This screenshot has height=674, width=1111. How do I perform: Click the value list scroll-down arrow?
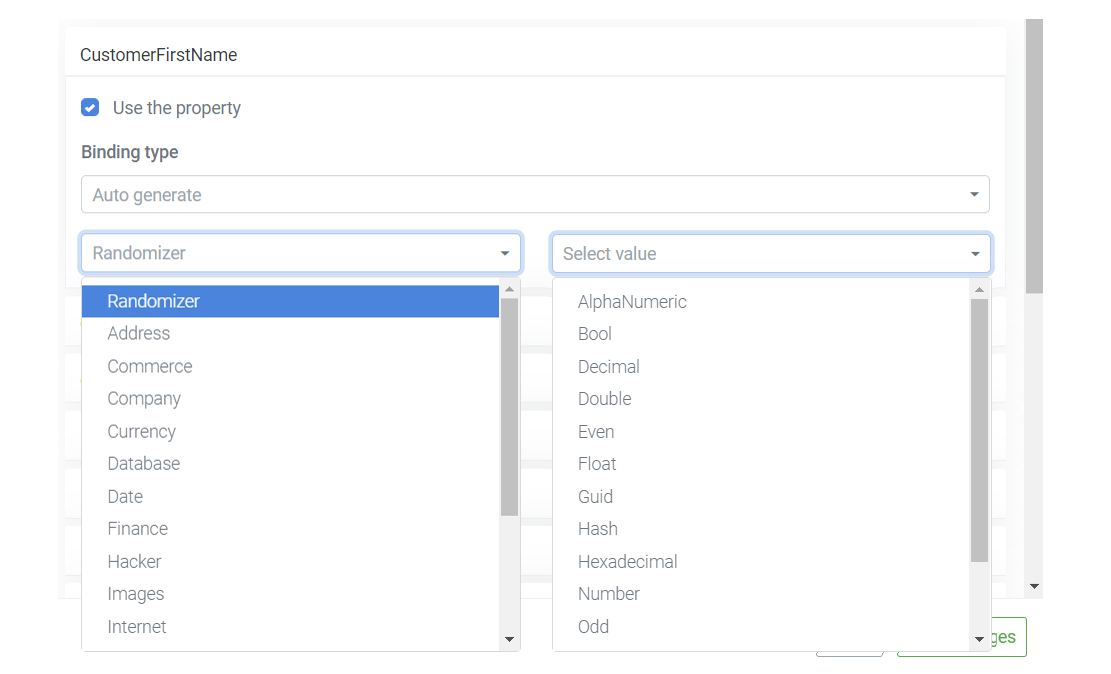[x=979, y=639]
